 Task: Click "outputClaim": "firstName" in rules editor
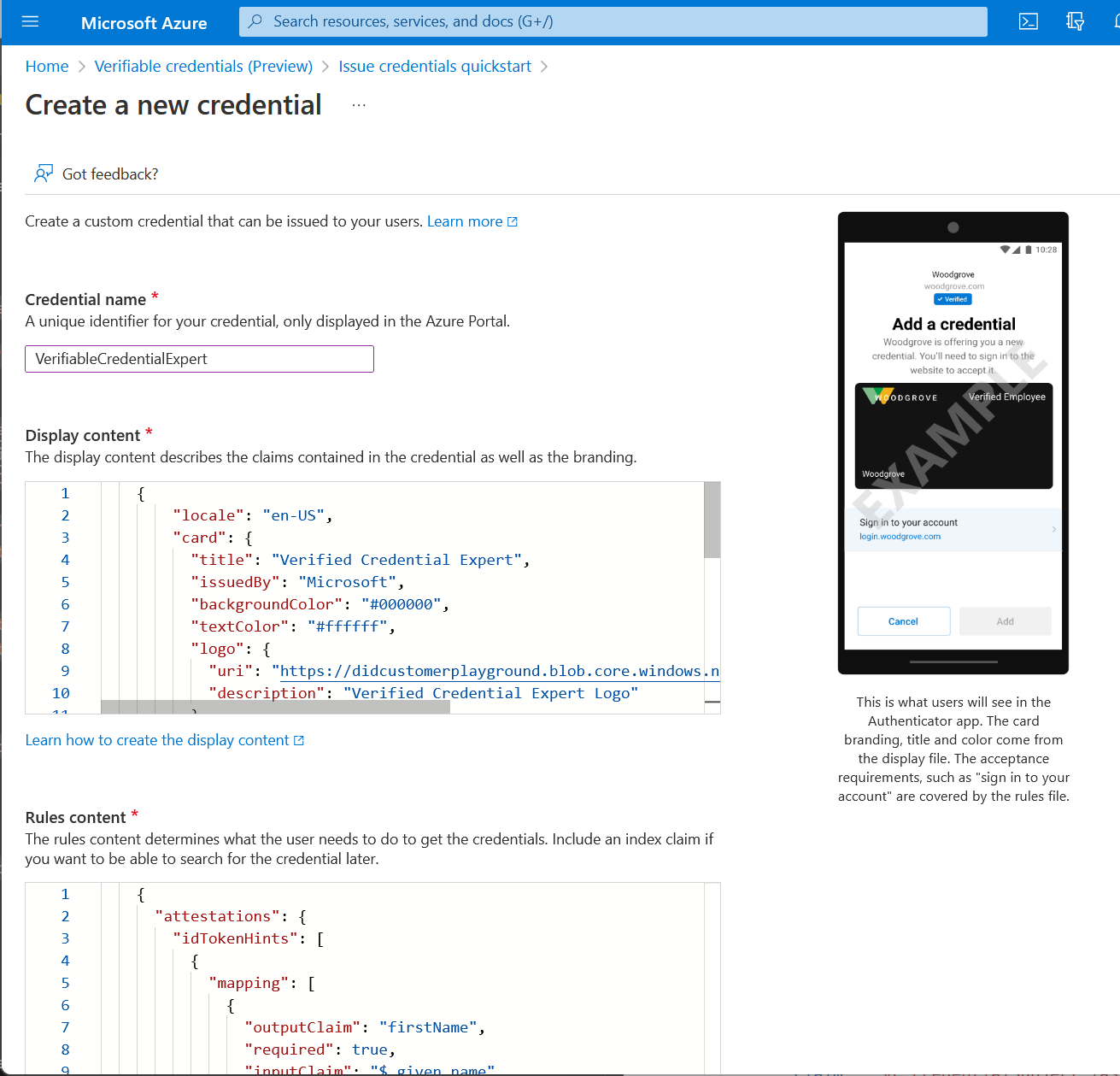point(365,1027)
